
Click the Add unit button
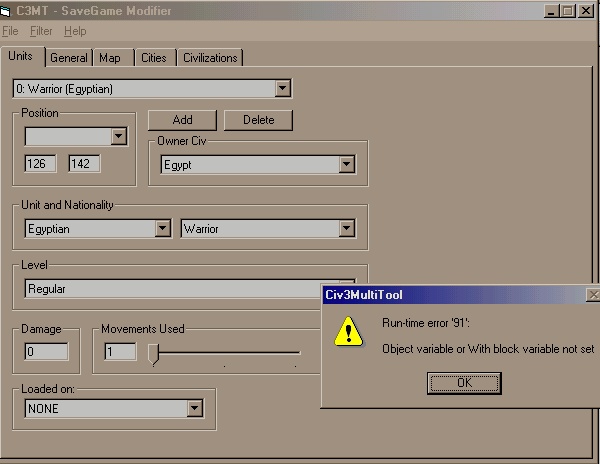pyautogui.click(x=182, y=120)
